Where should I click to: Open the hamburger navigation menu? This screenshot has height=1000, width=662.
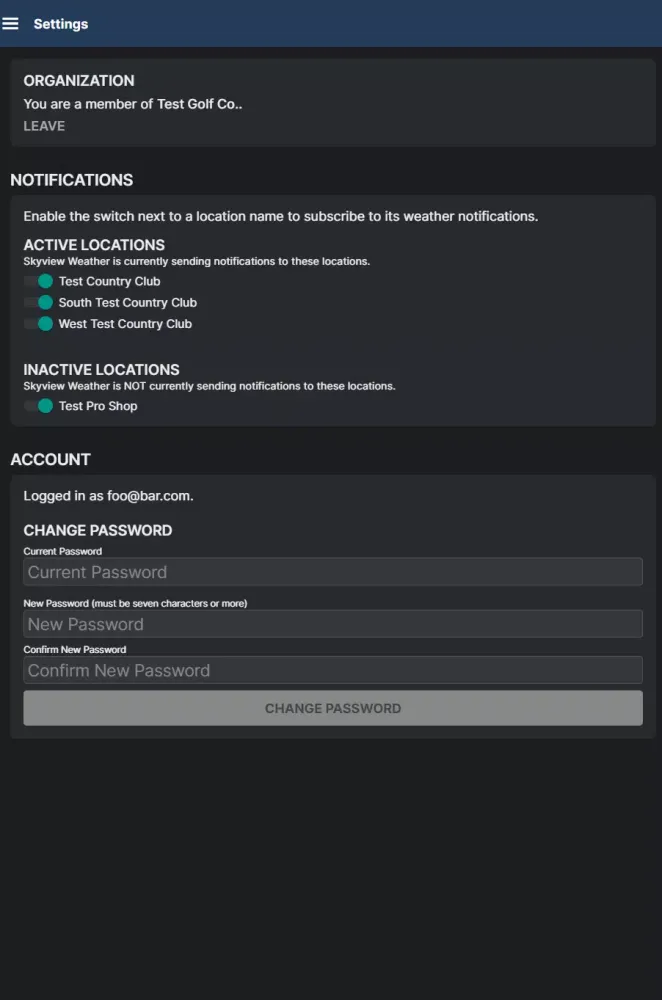click(x=11, y=24)
